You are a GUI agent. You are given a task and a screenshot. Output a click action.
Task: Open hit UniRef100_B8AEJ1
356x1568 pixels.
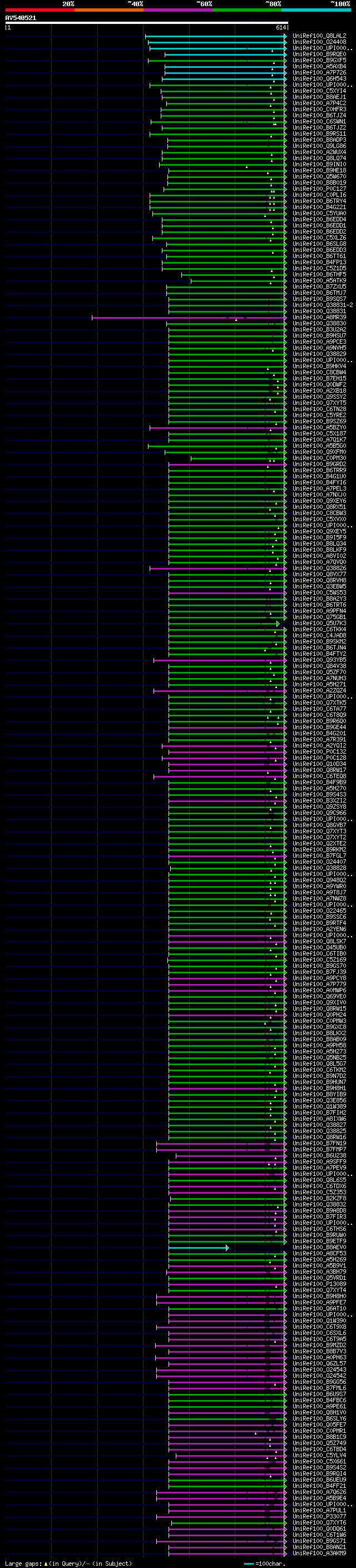pyautogui.click(x=319, y=97)
